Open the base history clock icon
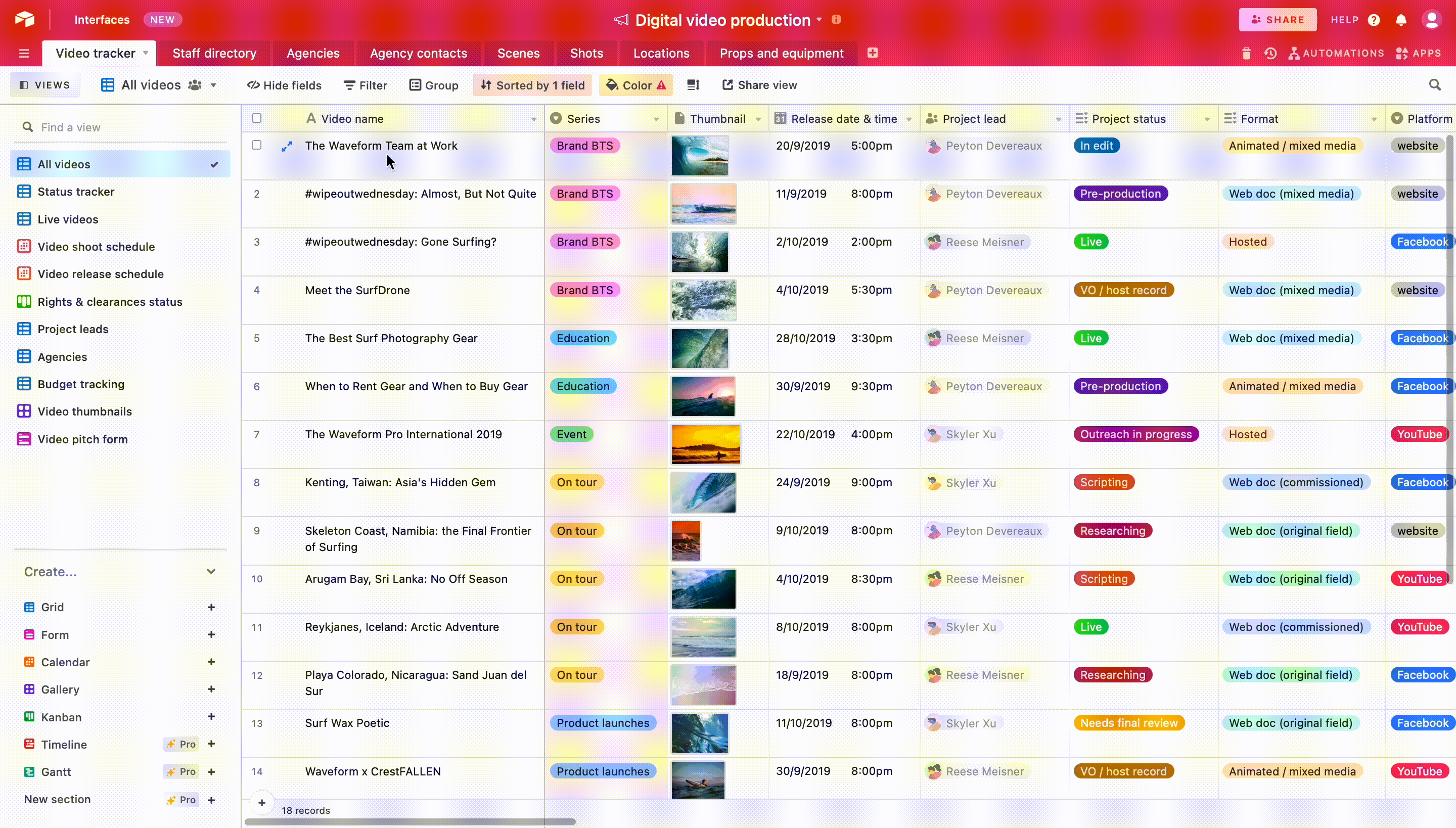This screenshot has width=1456, height=828. 1270,54
